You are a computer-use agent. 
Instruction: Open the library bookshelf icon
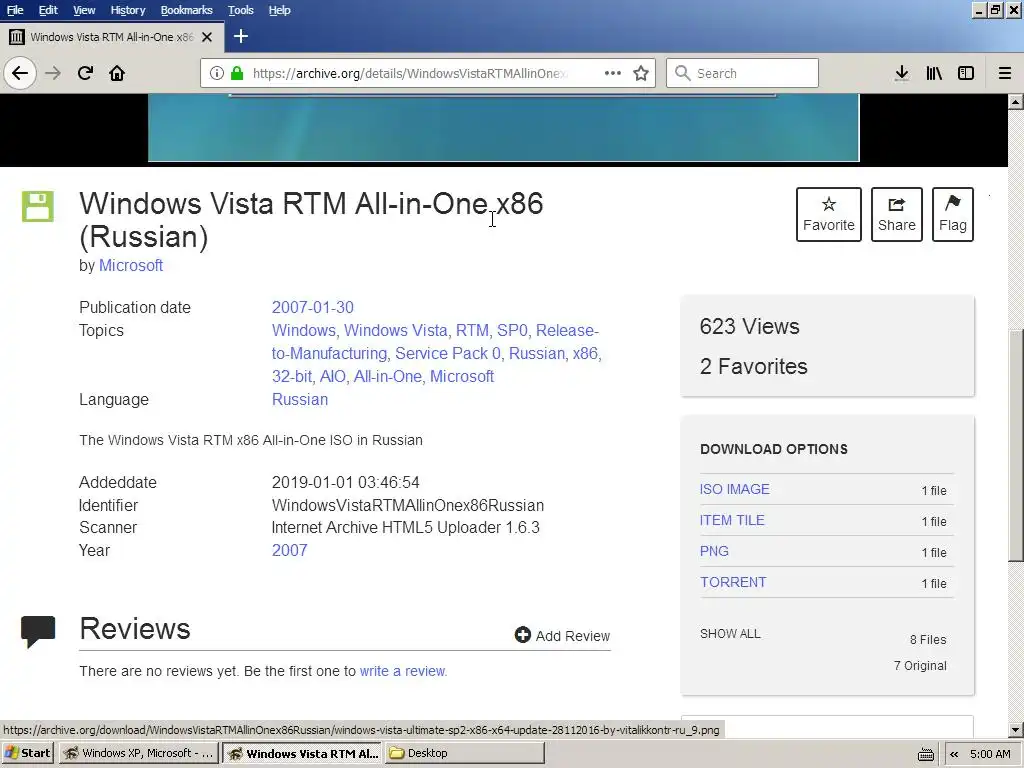[935, 73]
